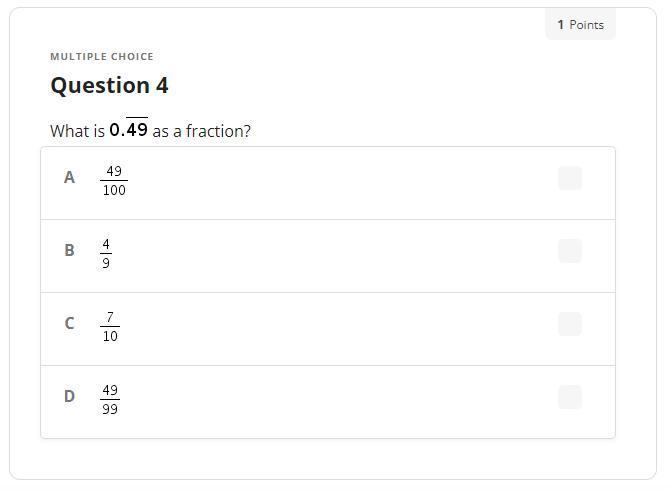Screen dimensions: 670x490
Task: Click the letter B option label
Action: tap(69, 251)
